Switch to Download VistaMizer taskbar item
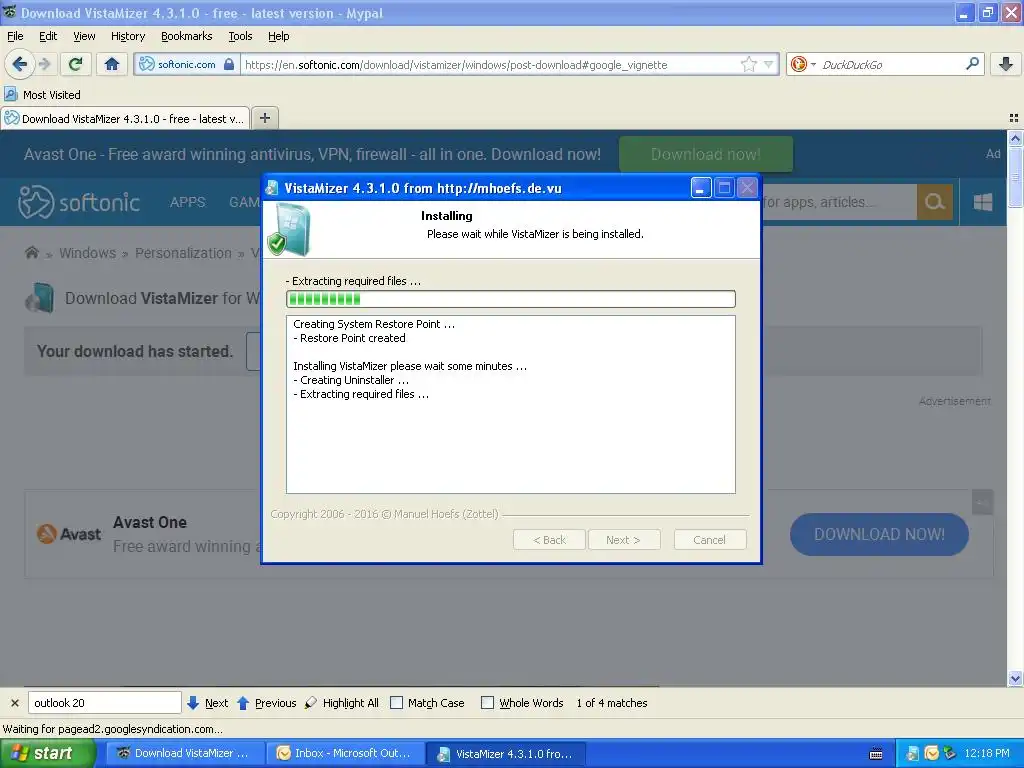 tap(186, 754)
